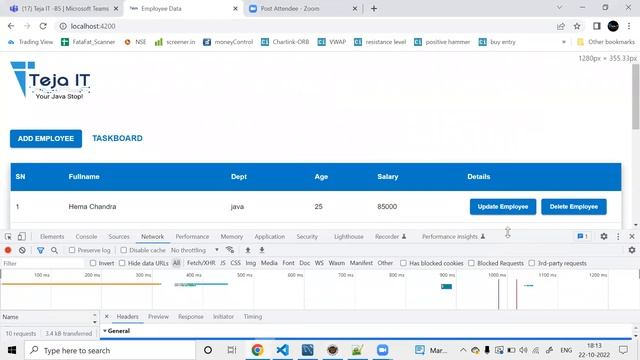Open Task View on the taskbar
The image size is (640, 360).
(x=232, y=350)
